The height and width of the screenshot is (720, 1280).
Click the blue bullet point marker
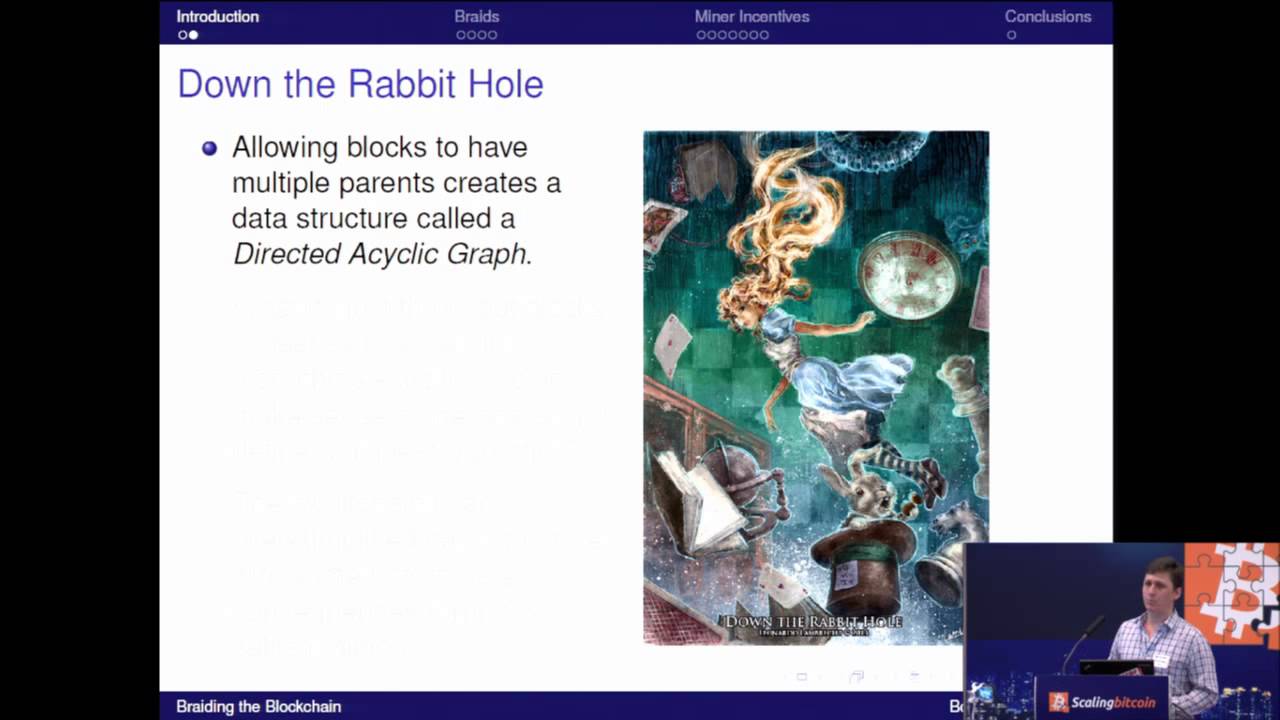click(209, 148)
